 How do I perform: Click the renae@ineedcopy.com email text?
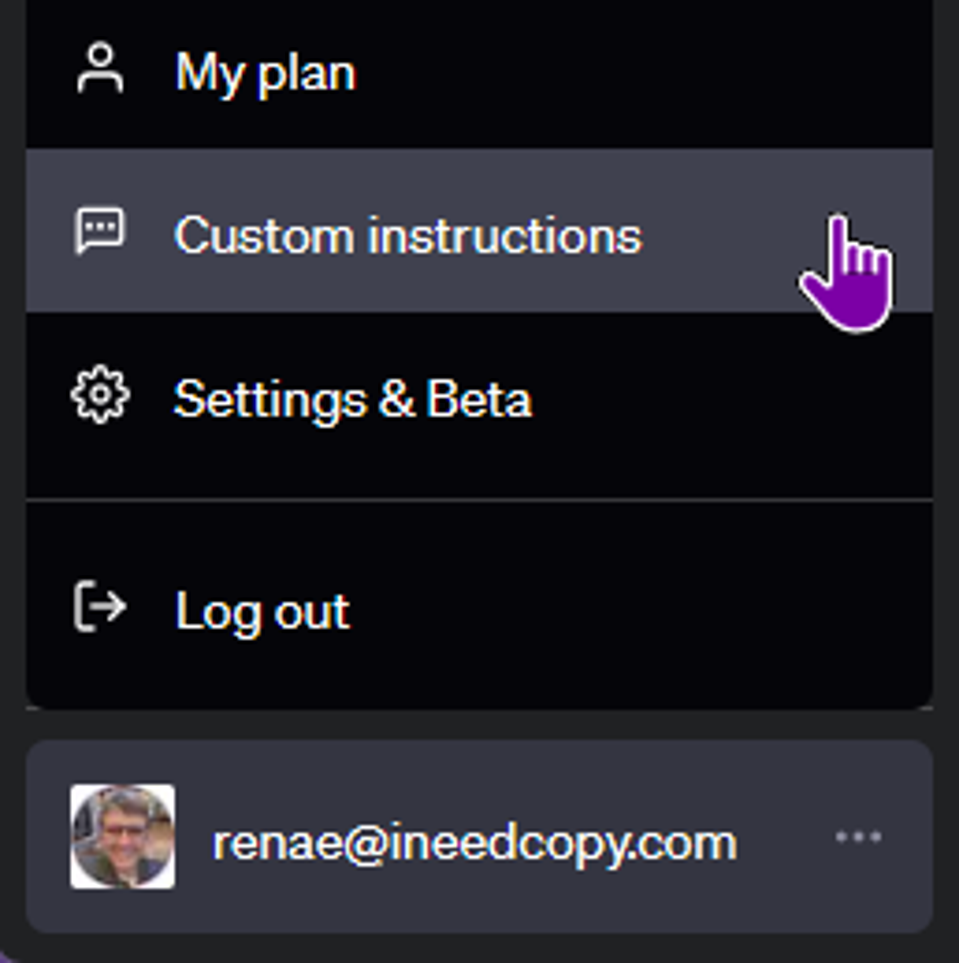click(x=474, y=842)
